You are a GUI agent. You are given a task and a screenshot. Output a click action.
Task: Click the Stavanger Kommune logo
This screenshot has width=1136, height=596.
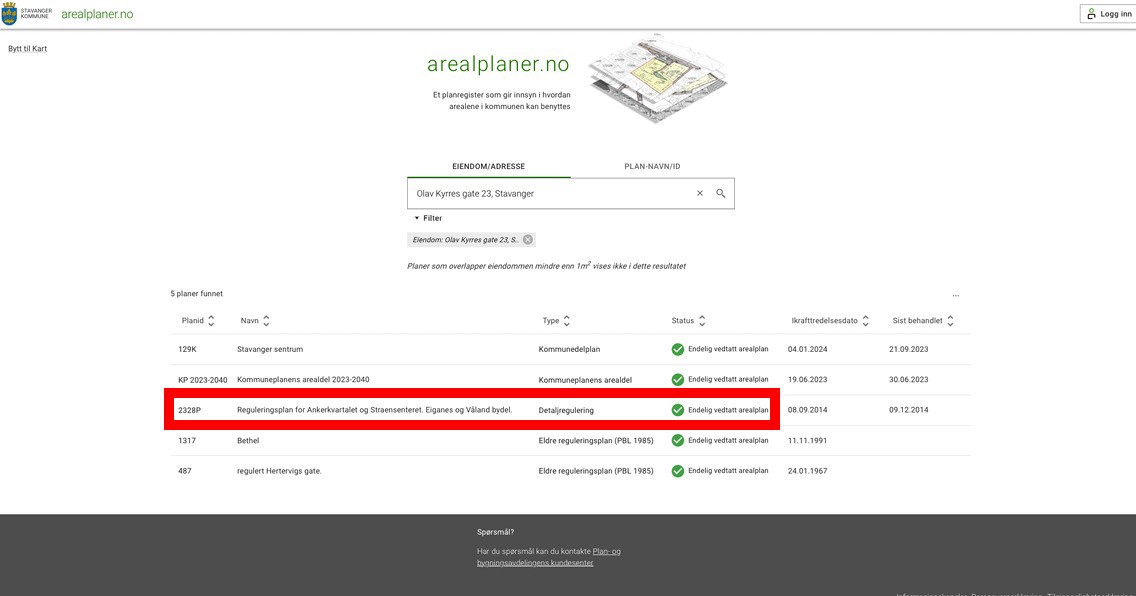[x=28, y=14]
